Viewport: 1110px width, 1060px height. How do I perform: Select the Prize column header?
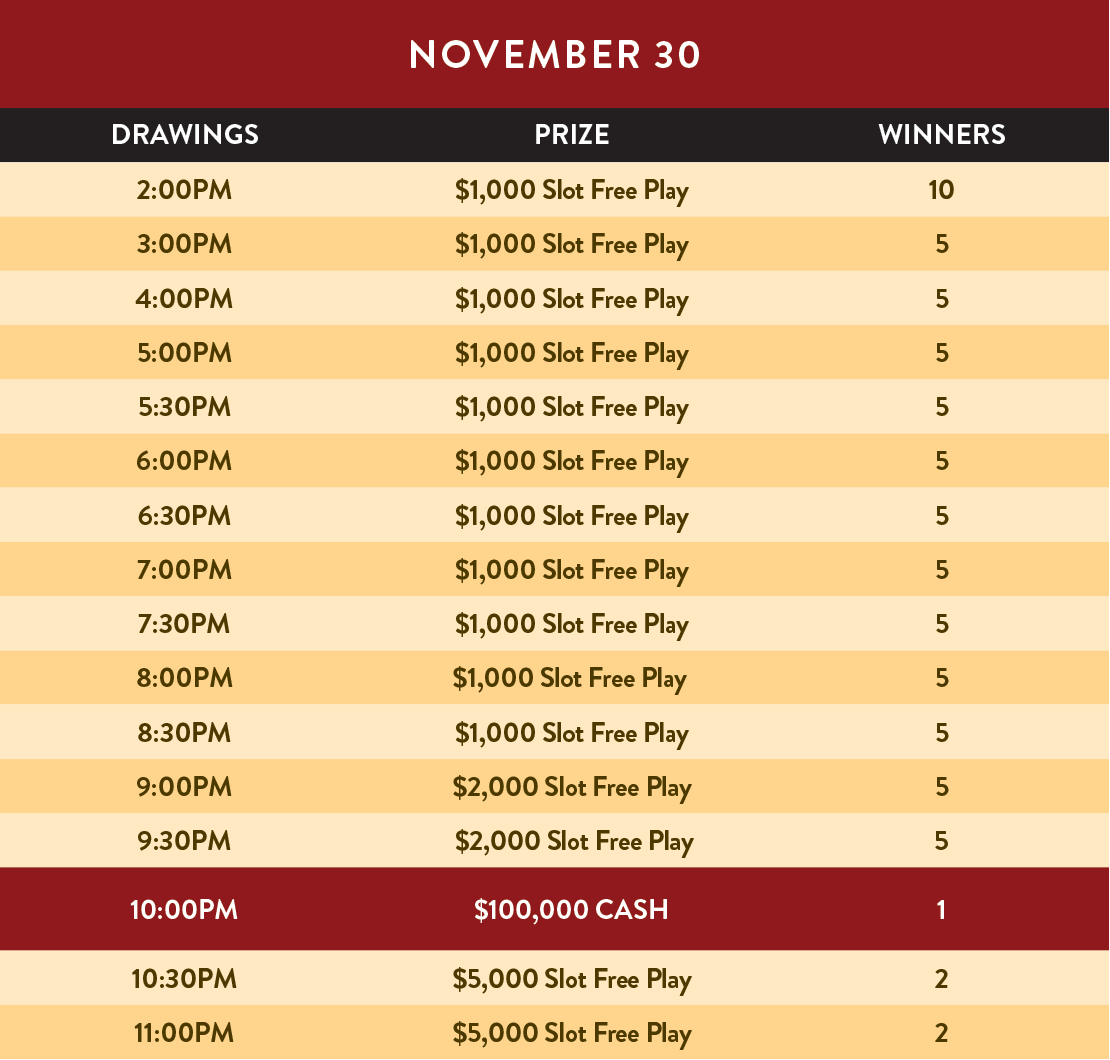571,135
